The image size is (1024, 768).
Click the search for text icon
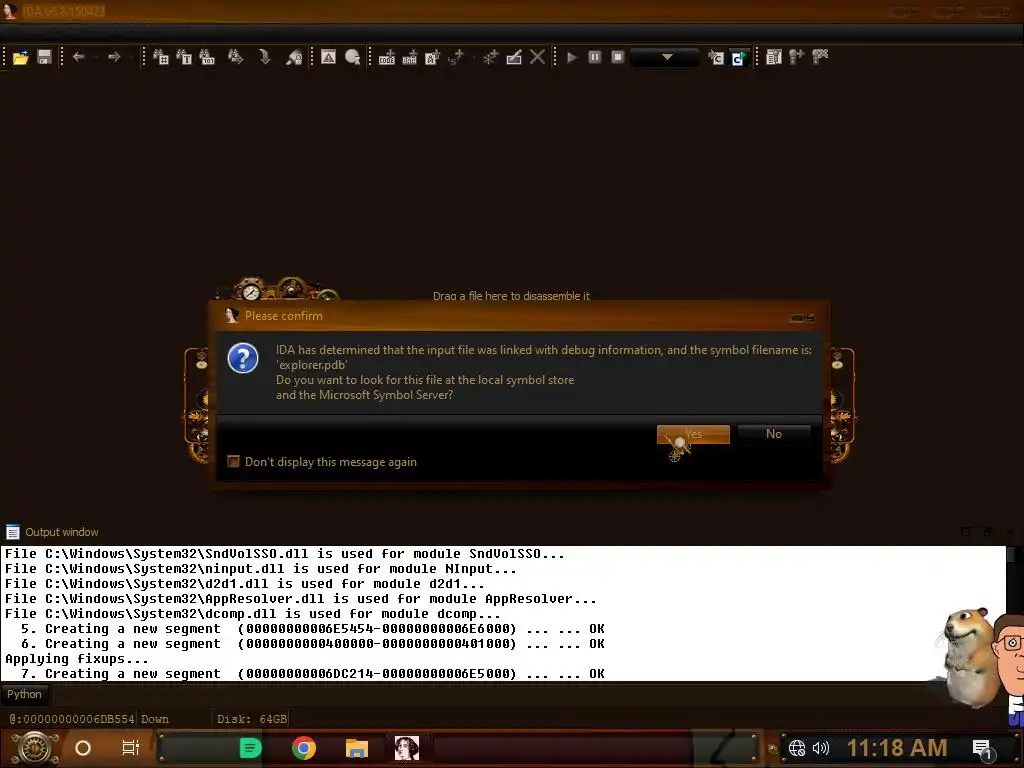pyautogui.click(x=184, y=57)
